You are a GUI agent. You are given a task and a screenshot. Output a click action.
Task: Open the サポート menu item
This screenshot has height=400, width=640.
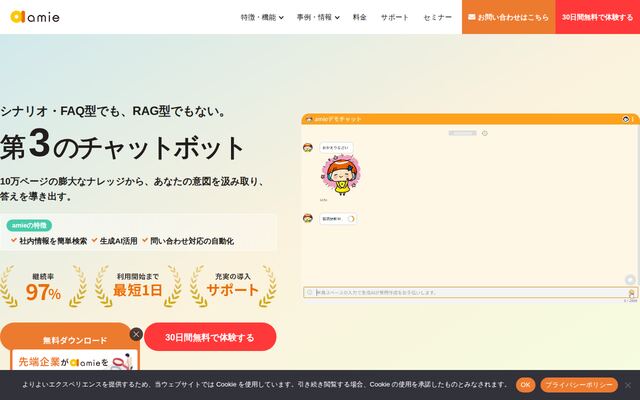[395, 17]
